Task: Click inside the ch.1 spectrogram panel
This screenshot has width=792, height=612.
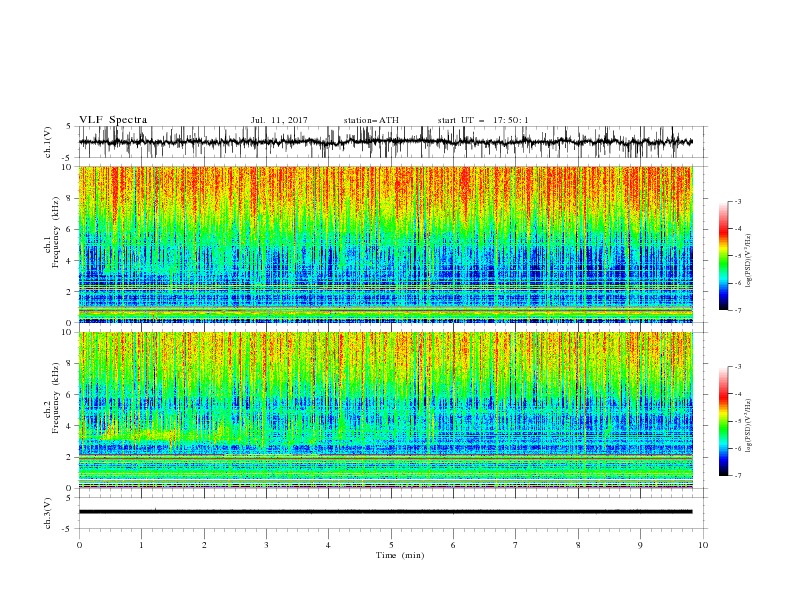Action: pos(385,244)
